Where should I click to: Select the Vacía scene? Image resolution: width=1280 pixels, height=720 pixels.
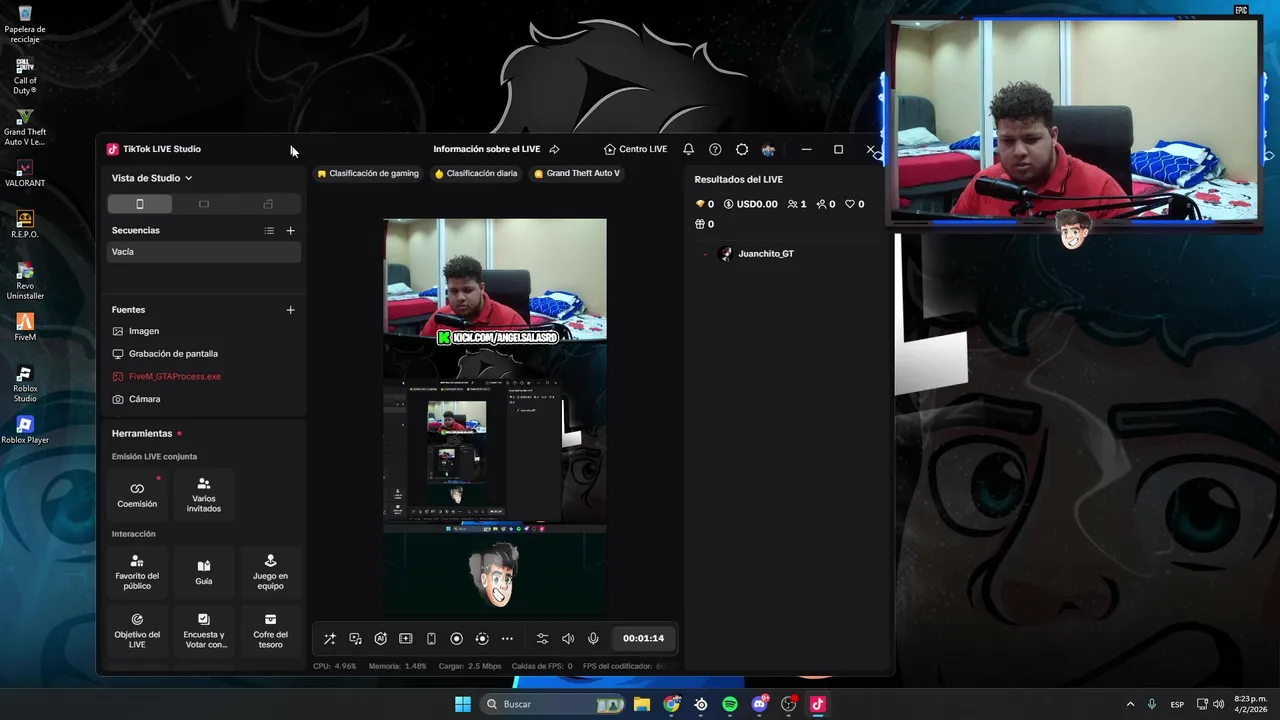pyautogui.click(x=204, y=252)
